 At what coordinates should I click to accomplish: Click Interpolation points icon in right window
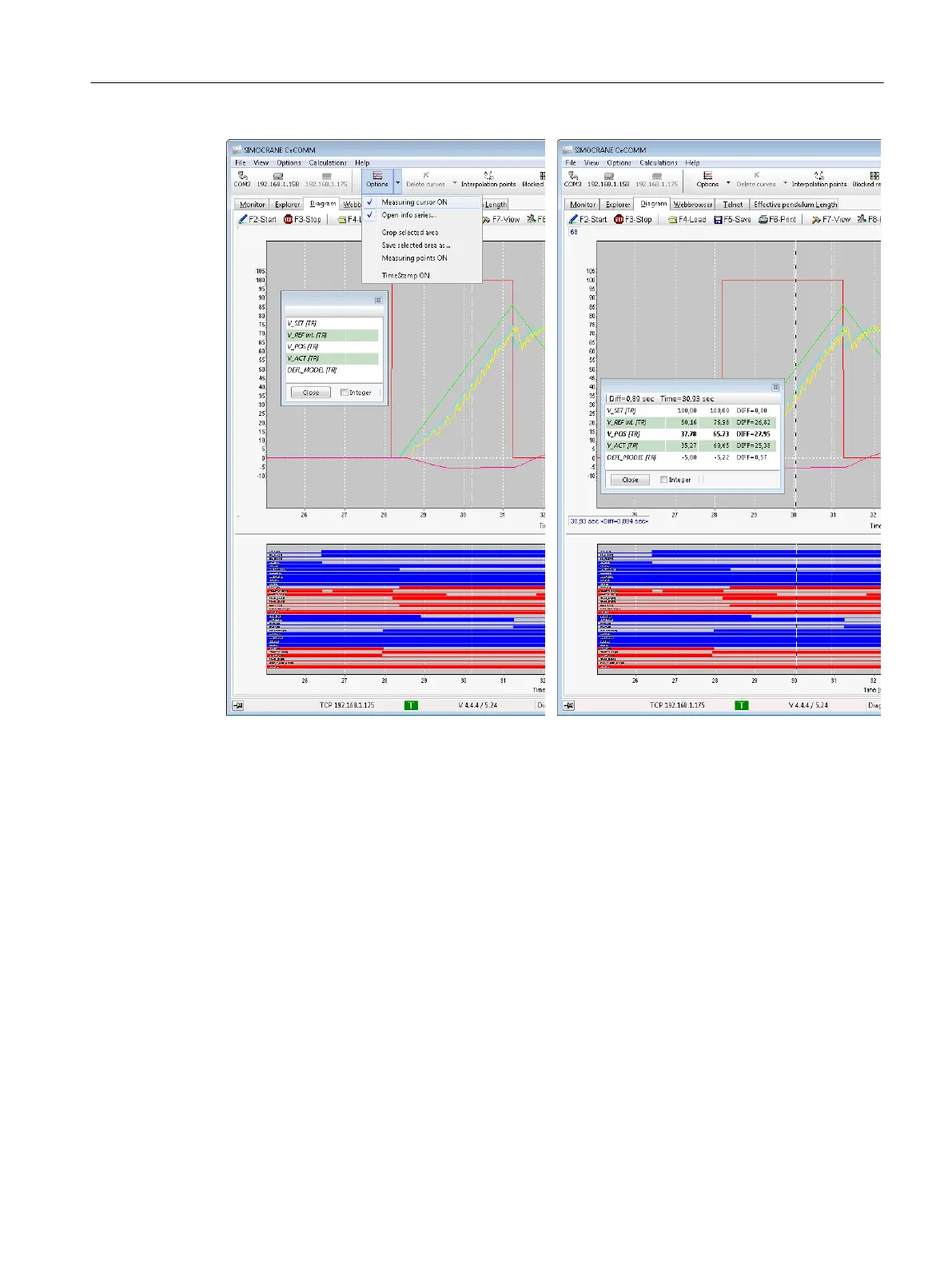(819, 175)
